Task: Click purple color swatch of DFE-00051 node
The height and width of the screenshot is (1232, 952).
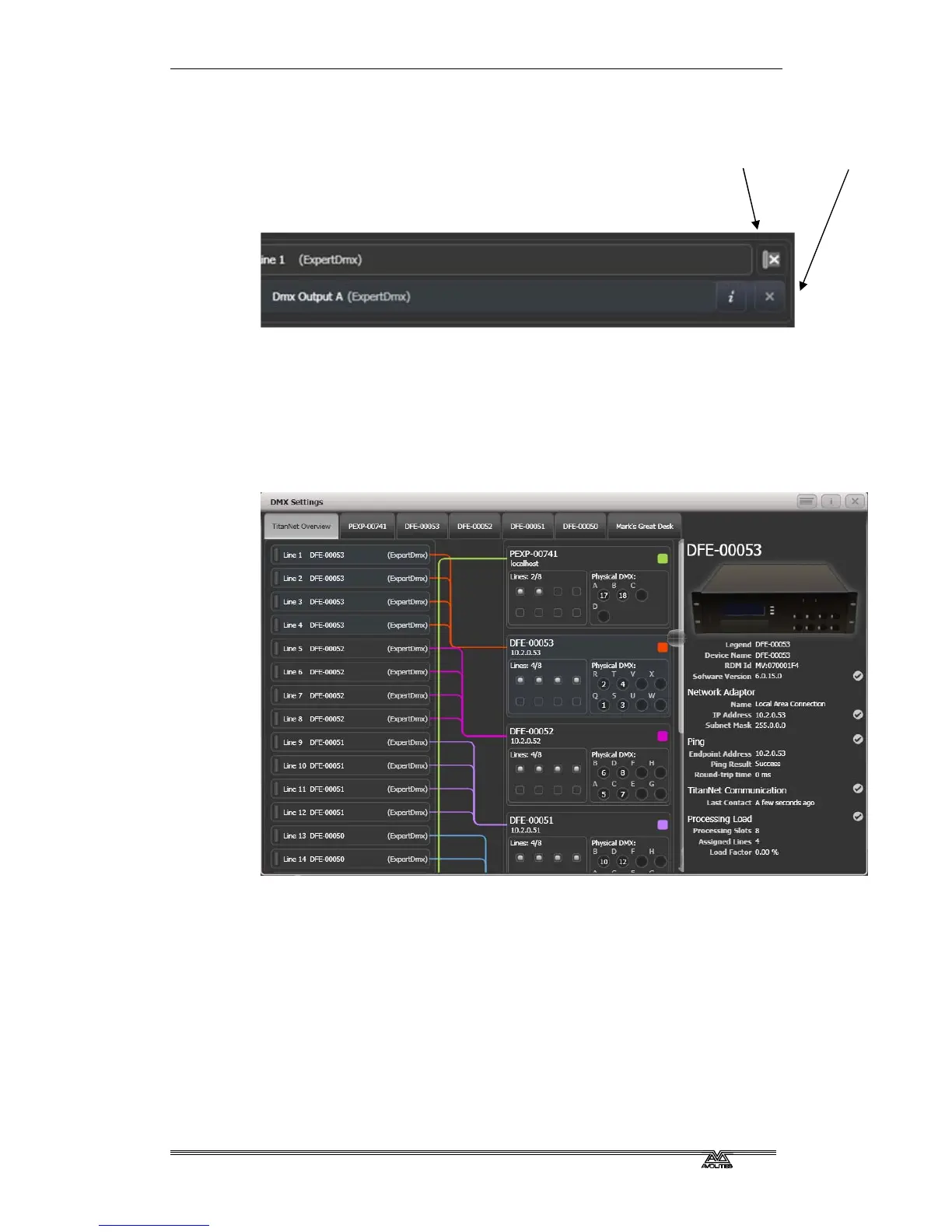Action: point(663,824)
